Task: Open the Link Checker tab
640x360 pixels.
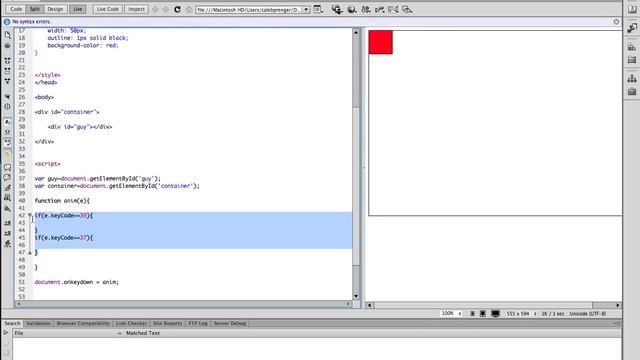Action: [x=131, y=323]
